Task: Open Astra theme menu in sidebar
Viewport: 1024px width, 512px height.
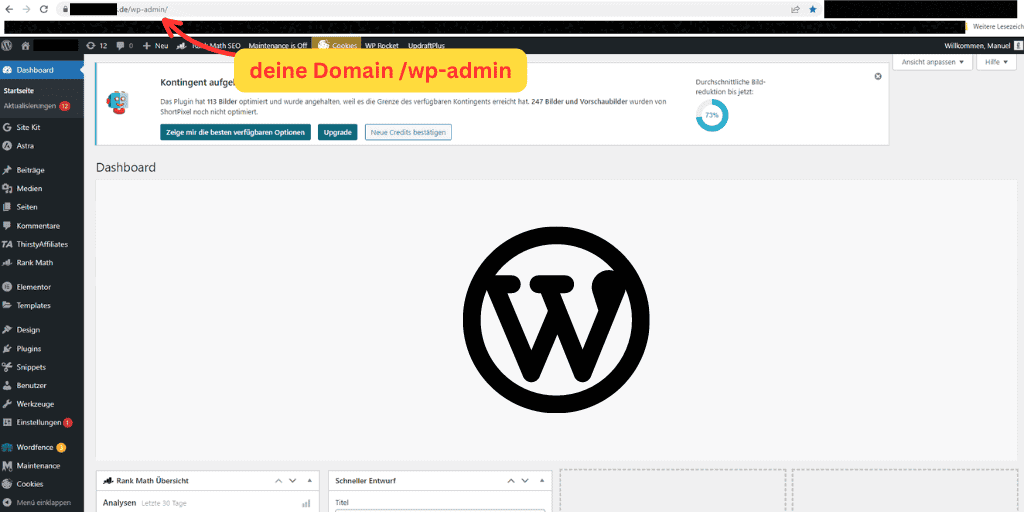Action: (42, 146)
